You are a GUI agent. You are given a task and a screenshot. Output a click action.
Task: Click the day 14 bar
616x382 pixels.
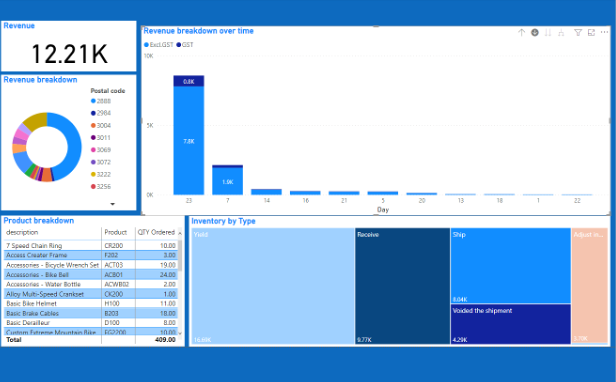266,192
